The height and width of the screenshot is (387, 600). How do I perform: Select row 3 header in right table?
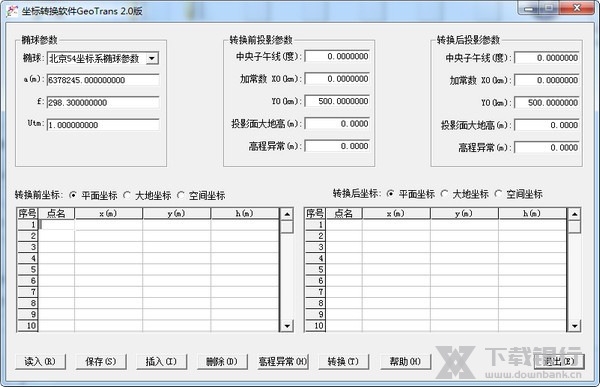(x=316, y=247)
